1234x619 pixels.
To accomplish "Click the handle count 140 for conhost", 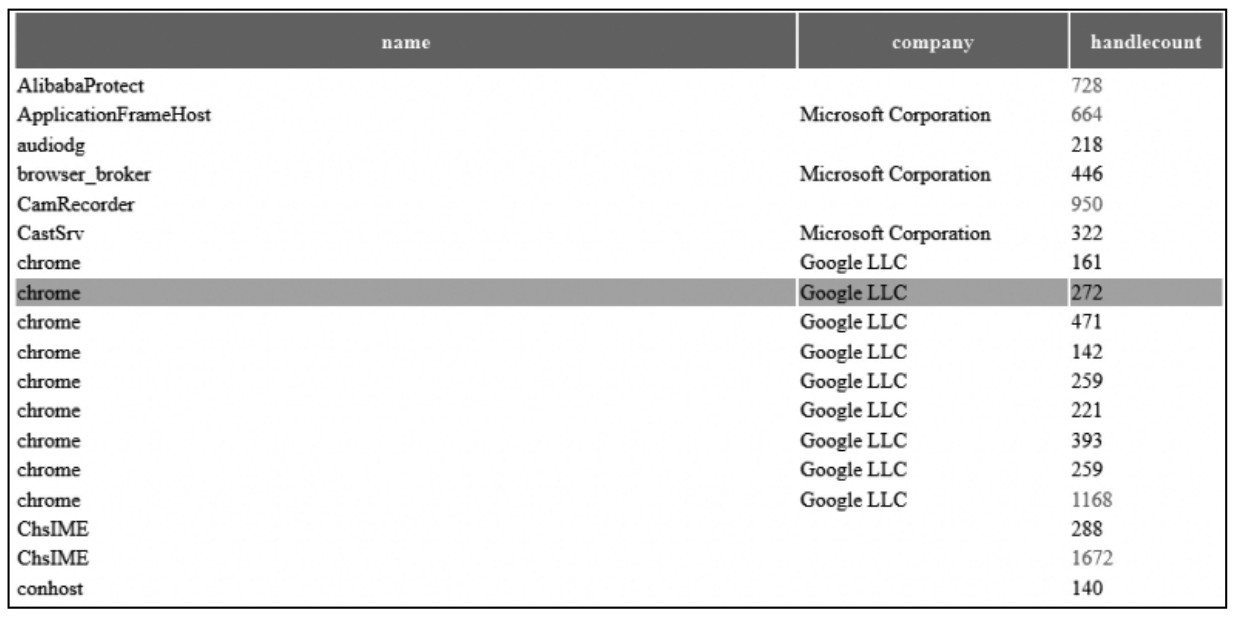I will tap(1085, 589).
